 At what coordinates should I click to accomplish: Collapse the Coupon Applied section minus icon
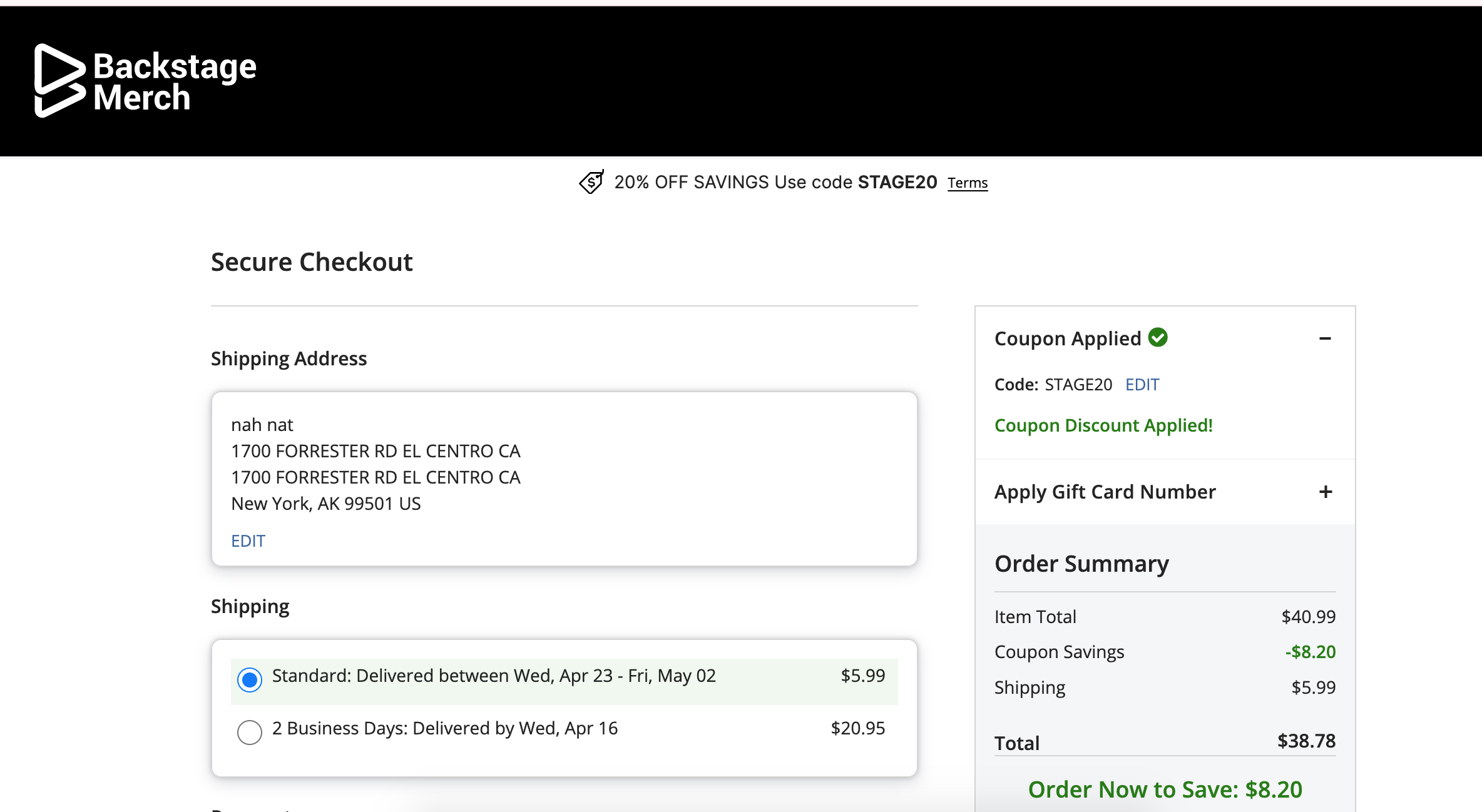[x=1324, y=338]
